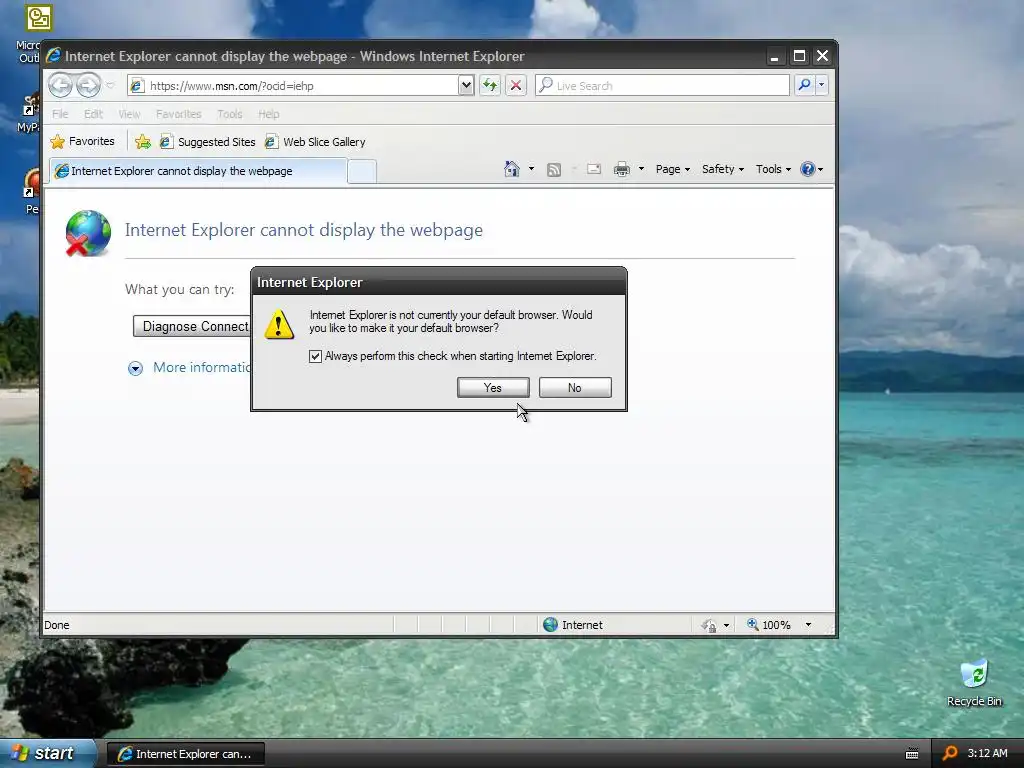
Task: Open the View menu
Action: point(129,114)
